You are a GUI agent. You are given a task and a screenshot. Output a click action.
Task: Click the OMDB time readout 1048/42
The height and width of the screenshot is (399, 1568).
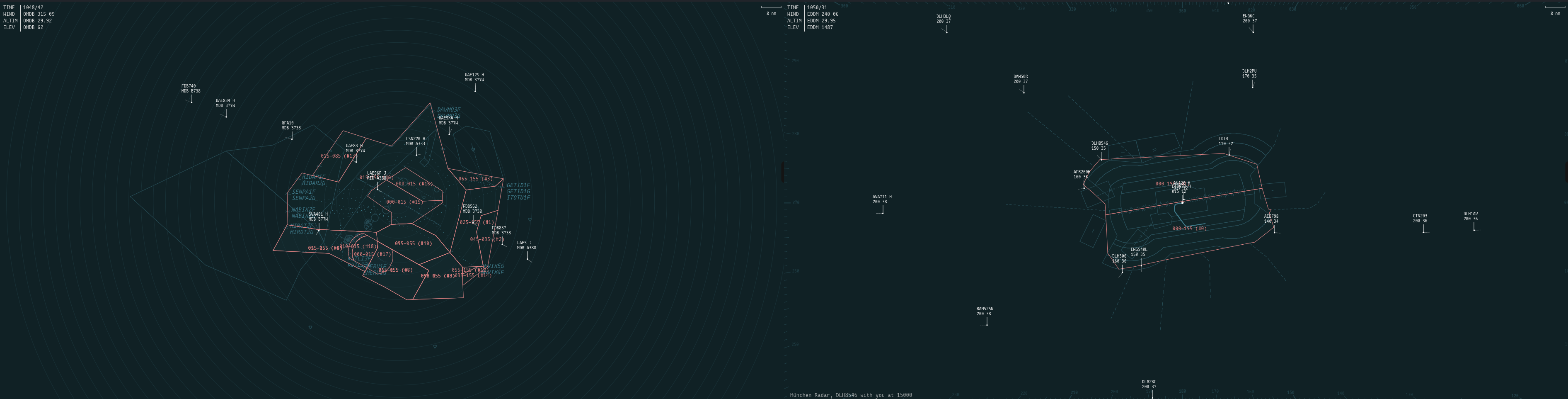pos(34,7)
